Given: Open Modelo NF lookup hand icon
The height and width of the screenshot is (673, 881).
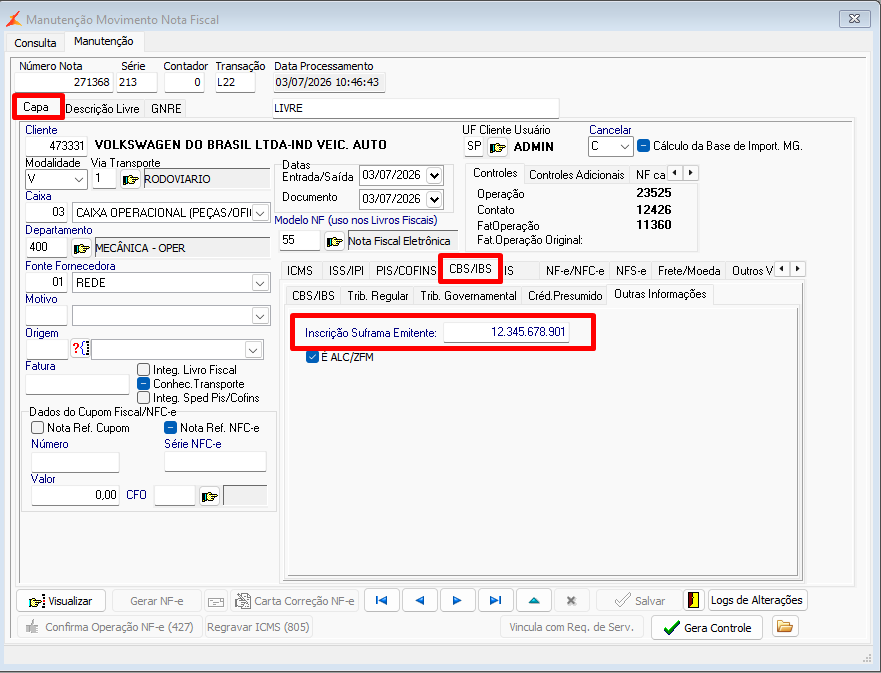Looking at the screenshot, I should [x=334, y=241].
